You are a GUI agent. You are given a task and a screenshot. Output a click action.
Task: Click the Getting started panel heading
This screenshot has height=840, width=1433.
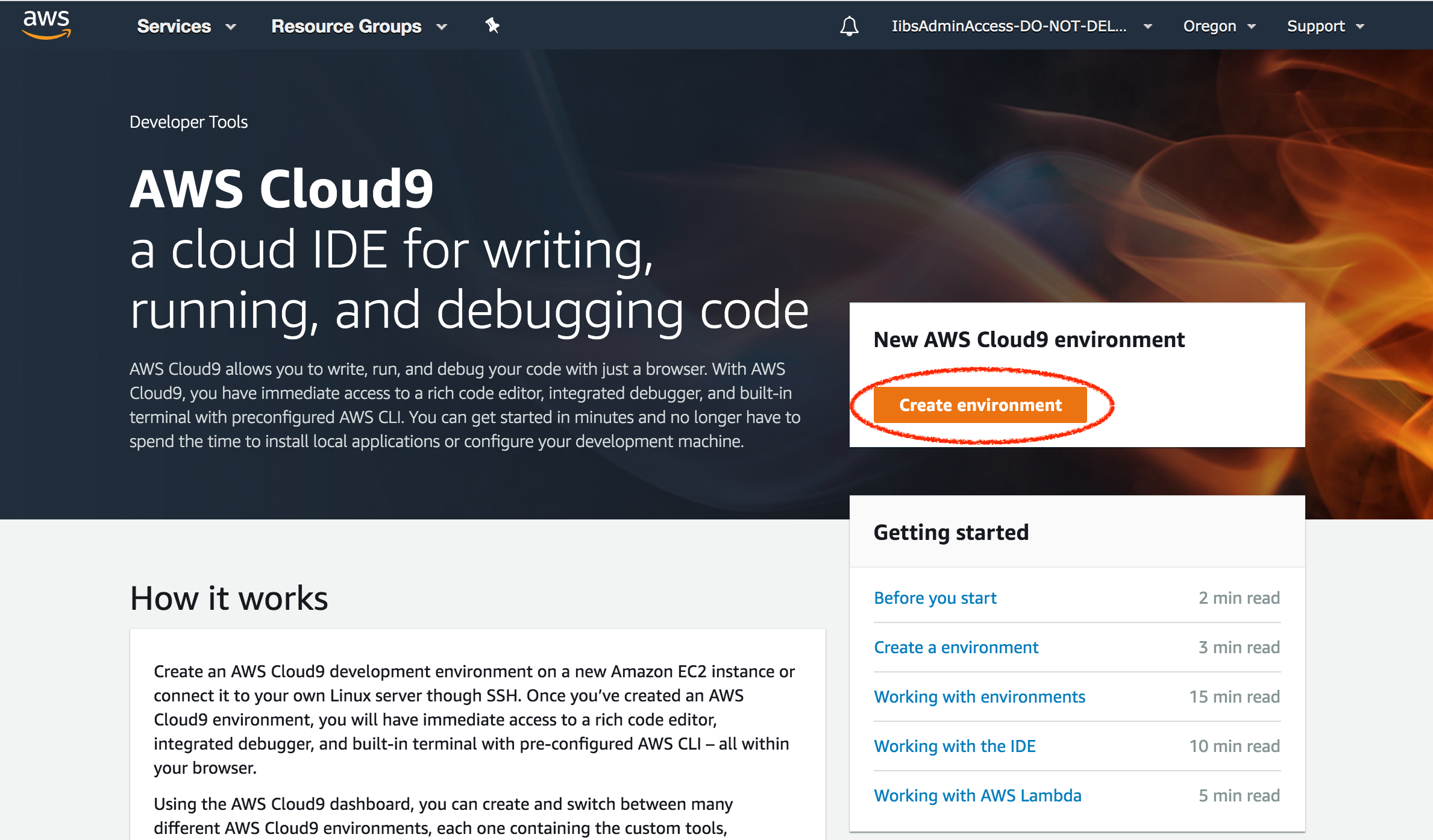click(x=951, y=532)
